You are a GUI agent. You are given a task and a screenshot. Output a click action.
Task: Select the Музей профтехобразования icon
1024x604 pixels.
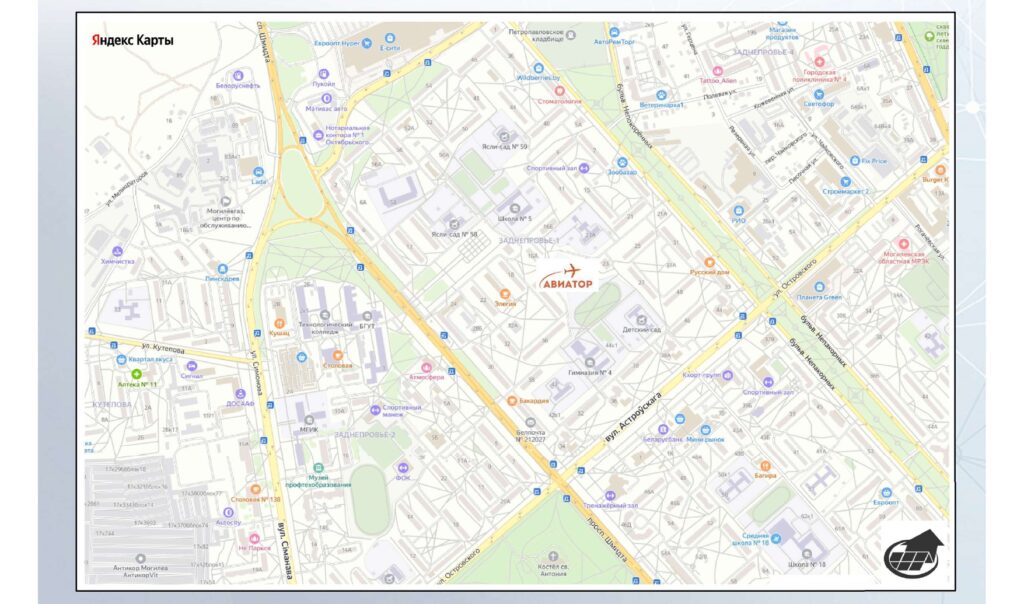tap(318, 468)
